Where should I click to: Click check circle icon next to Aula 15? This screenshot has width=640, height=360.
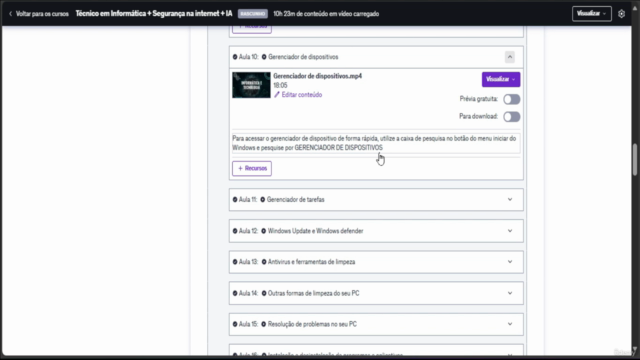(x=235, y=324)
